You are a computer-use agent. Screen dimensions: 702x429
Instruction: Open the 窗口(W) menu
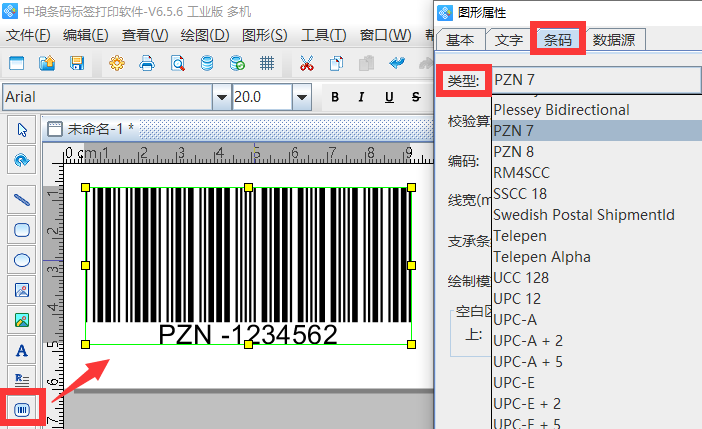pos(385,35)
